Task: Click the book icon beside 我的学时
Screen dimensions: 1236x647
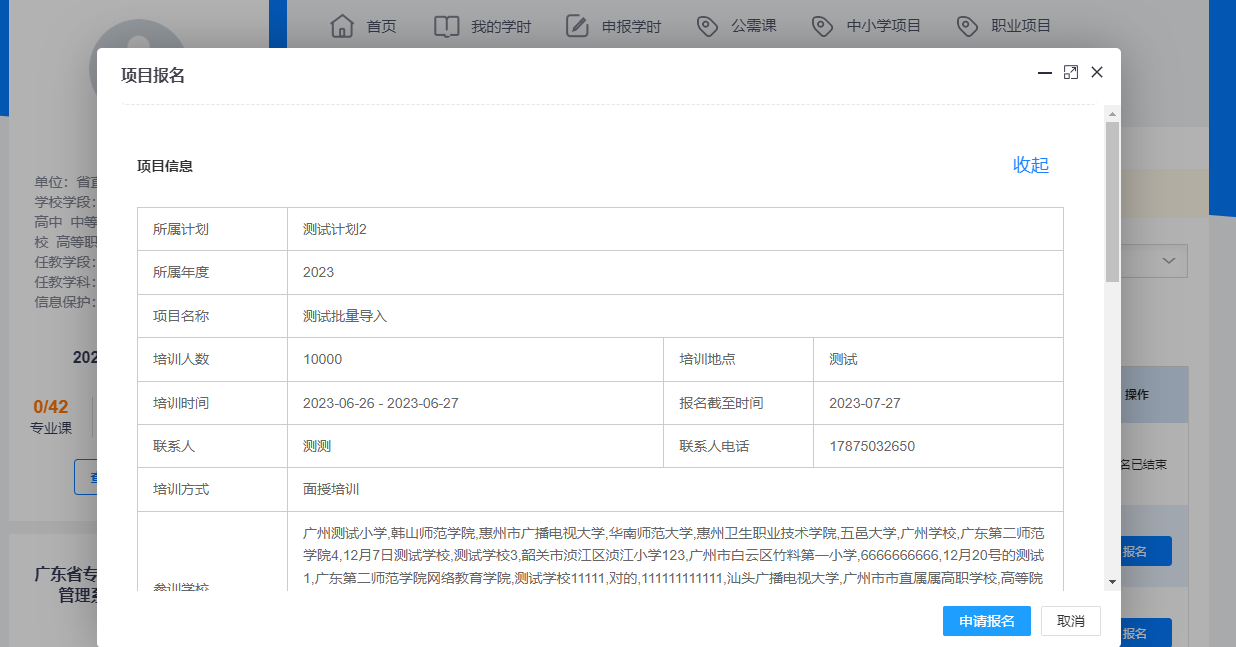Action: 446,26
